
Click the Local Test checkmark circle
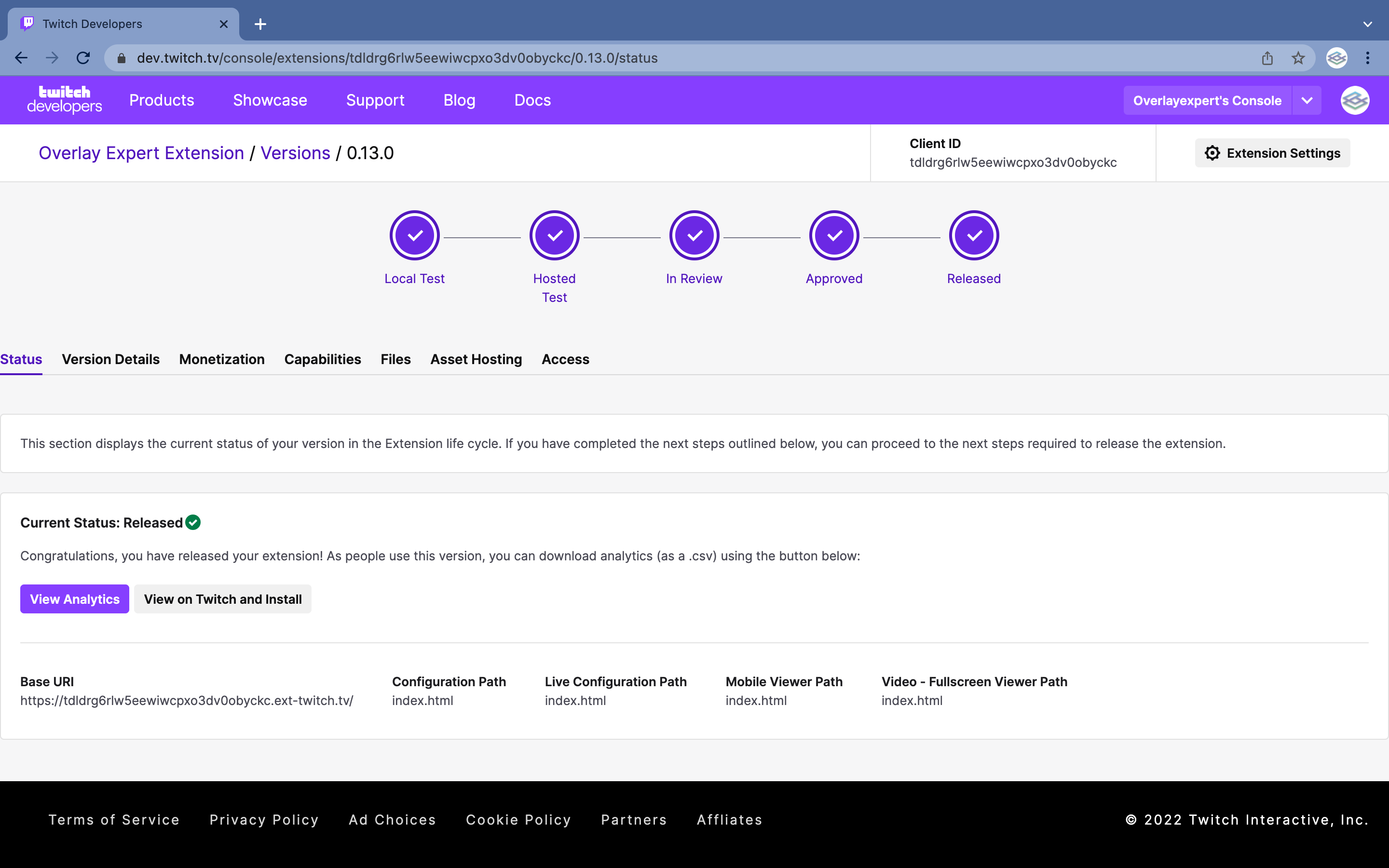click(x=414, y=235)
